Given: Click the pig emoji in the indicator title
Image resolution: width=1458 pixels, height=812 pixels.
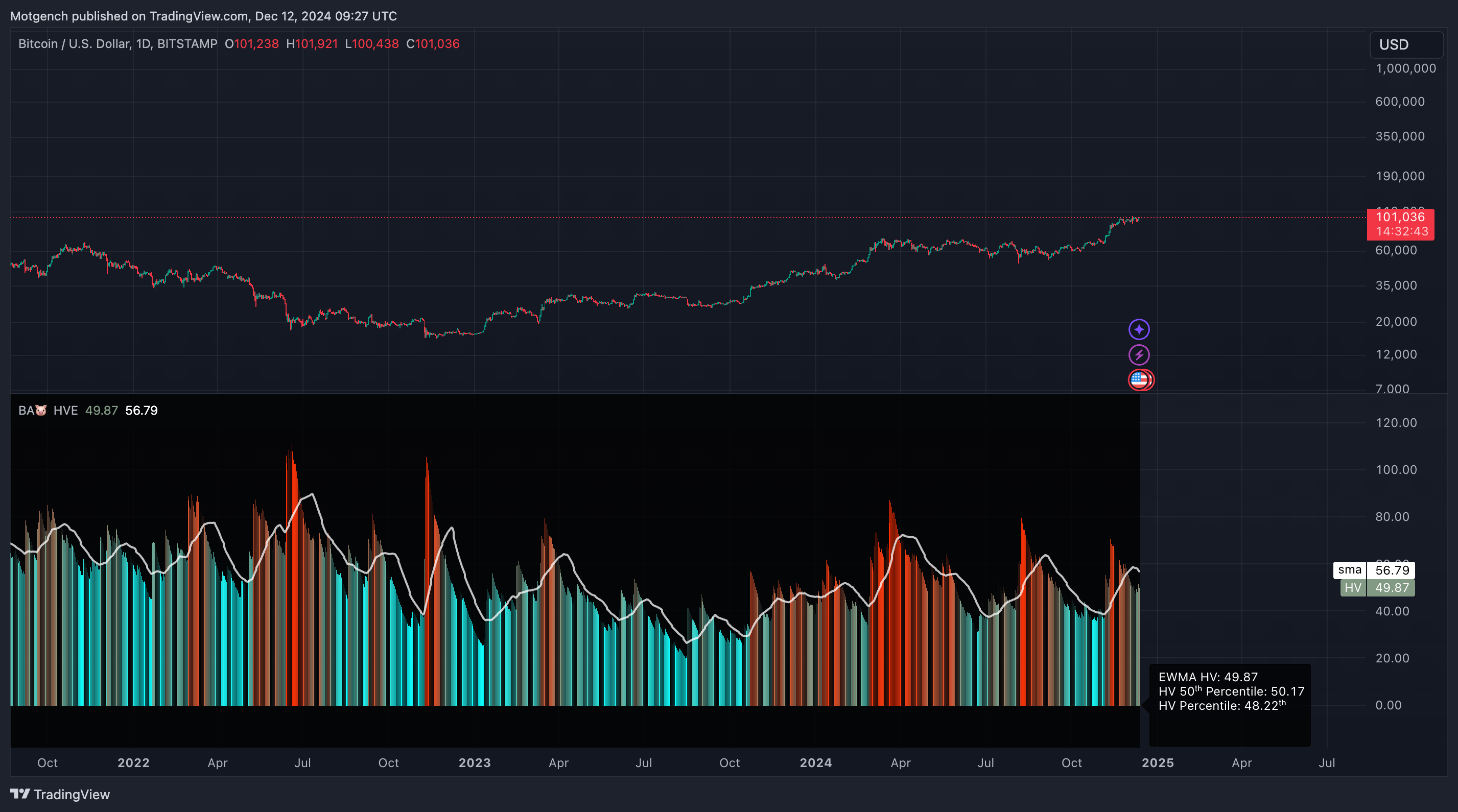Looking at the screenshot, I should coord(41,410).
